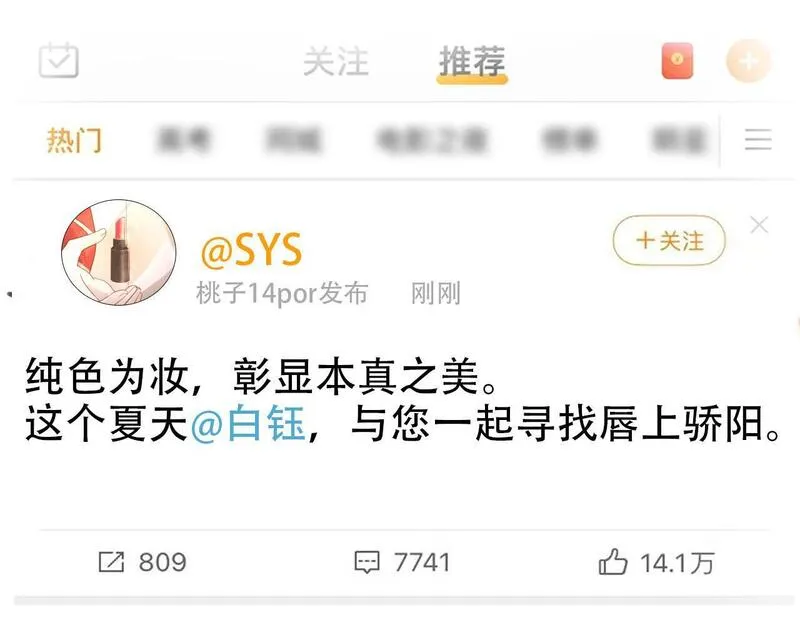Select the widest blurred four-character channel tab

(x=432, y=140)
